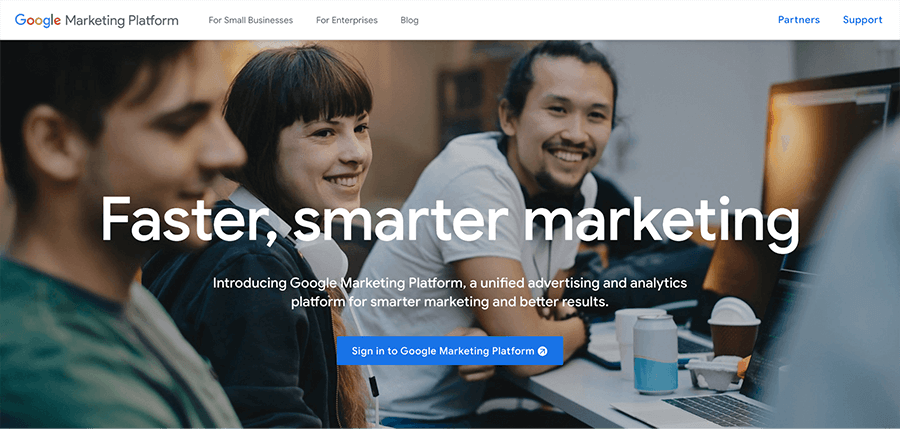The height and width of the screenshot is (429, 900).
Task: Click the Introducing Google Marketing Platform paragraph
Action: pos(450,292)
